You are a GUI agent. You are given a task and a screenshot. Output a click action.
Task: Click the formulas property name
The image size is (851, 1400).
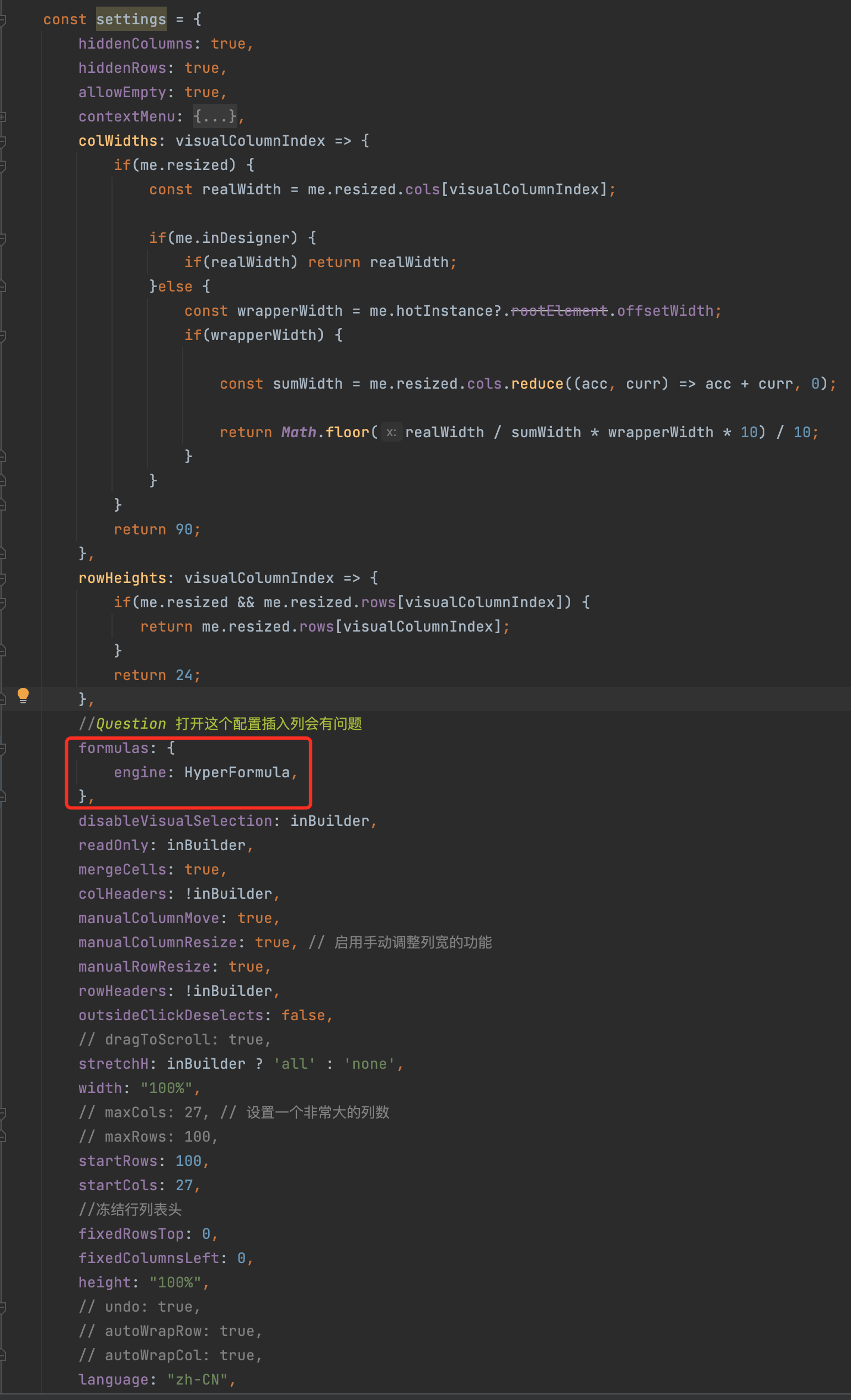pos(114,748)
